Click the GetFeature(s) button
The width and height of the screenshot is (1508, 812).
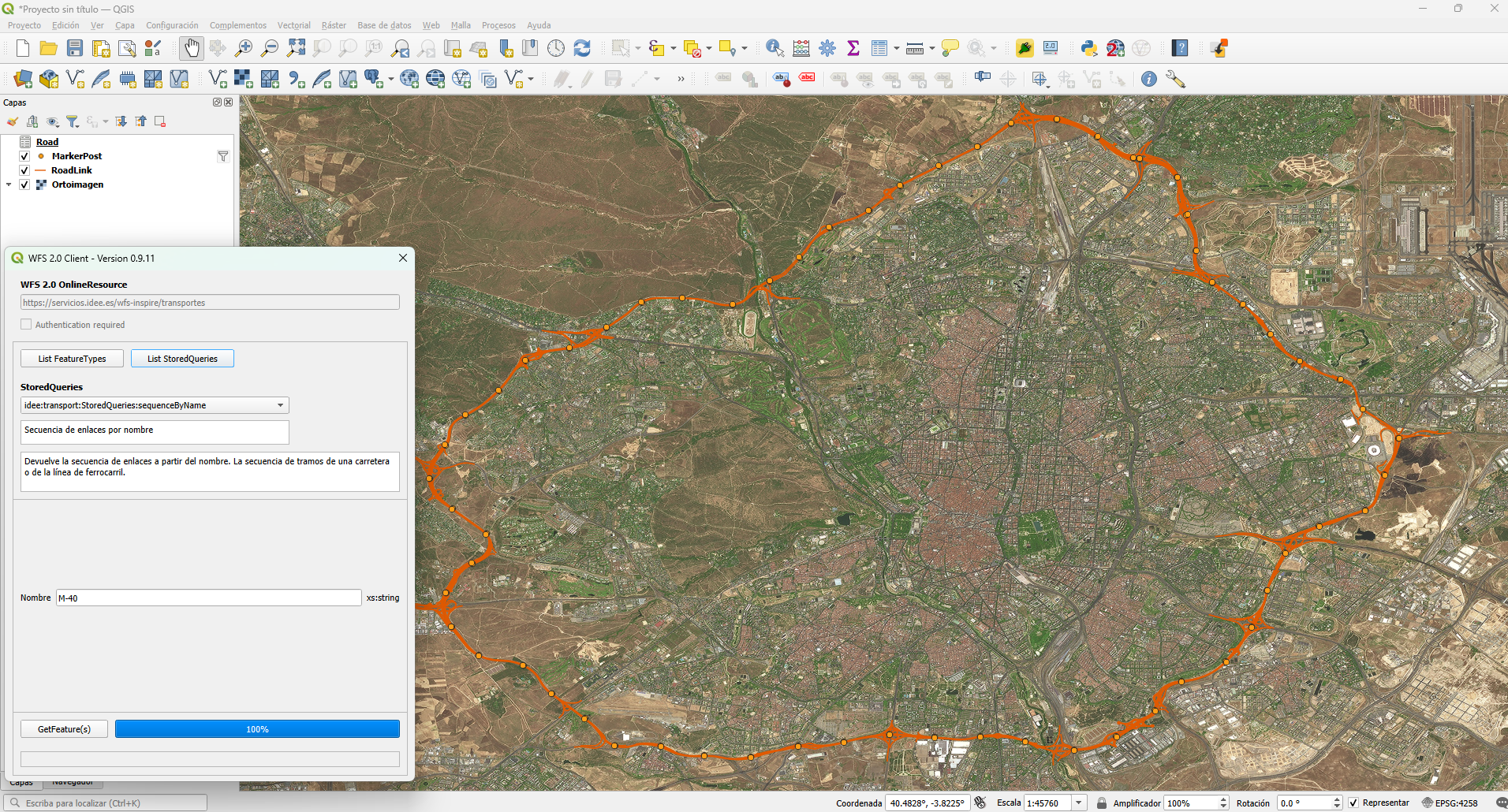(x=64, y=729)
